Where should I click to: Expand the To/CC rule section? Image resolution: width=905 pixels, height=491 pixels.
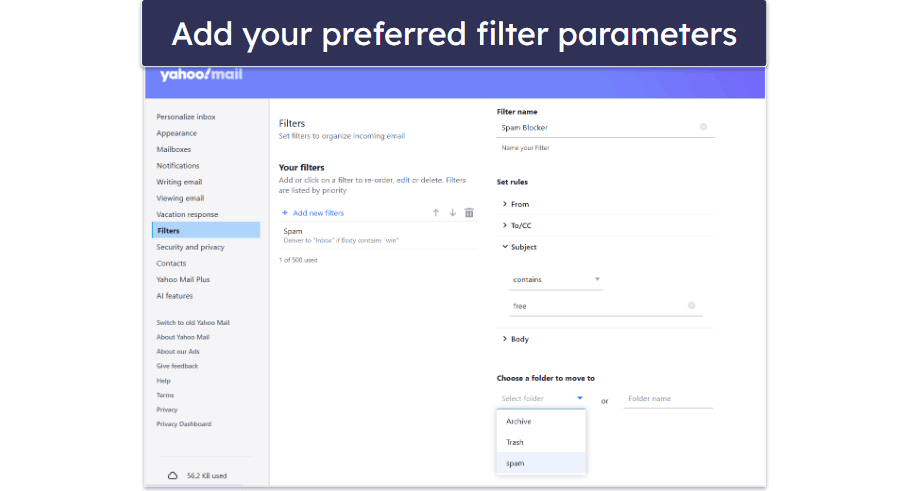point(605,226)
